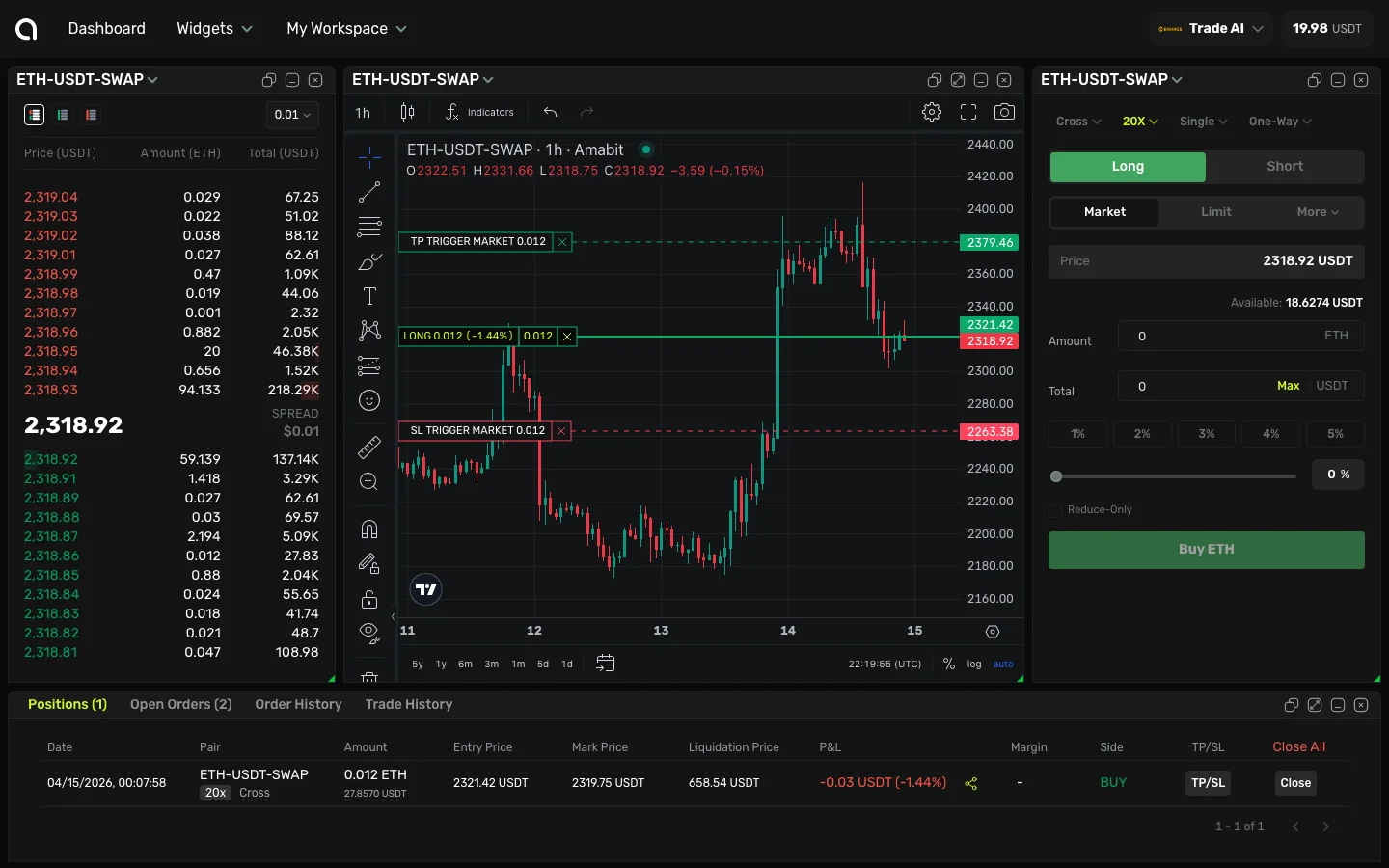Switch the order side to Short

point(1285,167)
